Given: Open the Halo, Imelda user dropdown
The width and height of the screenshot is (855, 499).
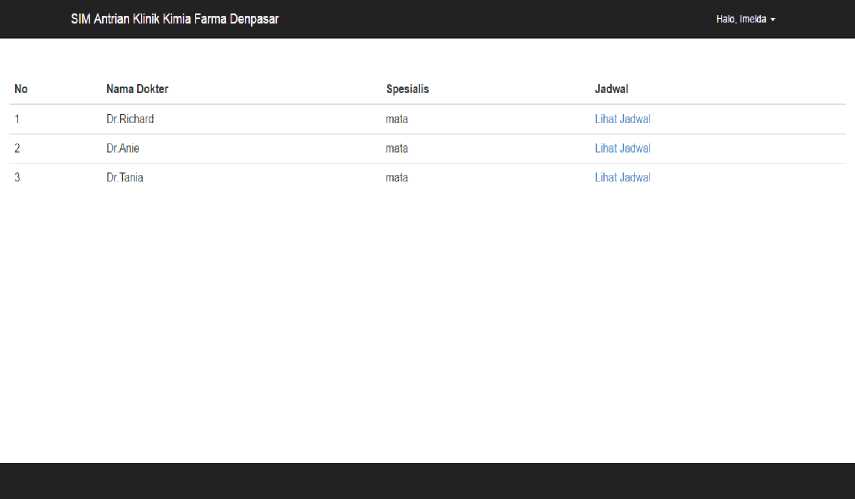Looking at the screenshot, I should 745,19.
